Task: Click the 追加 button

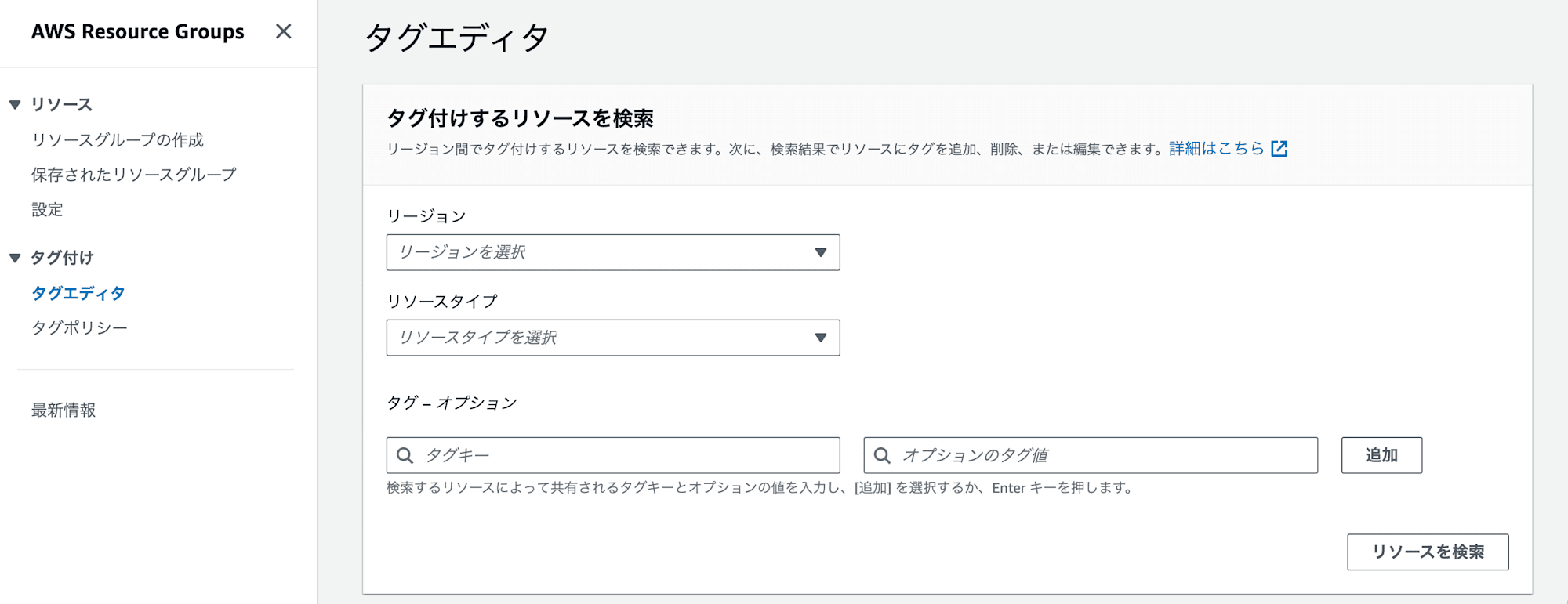Action: point(1381,455)
